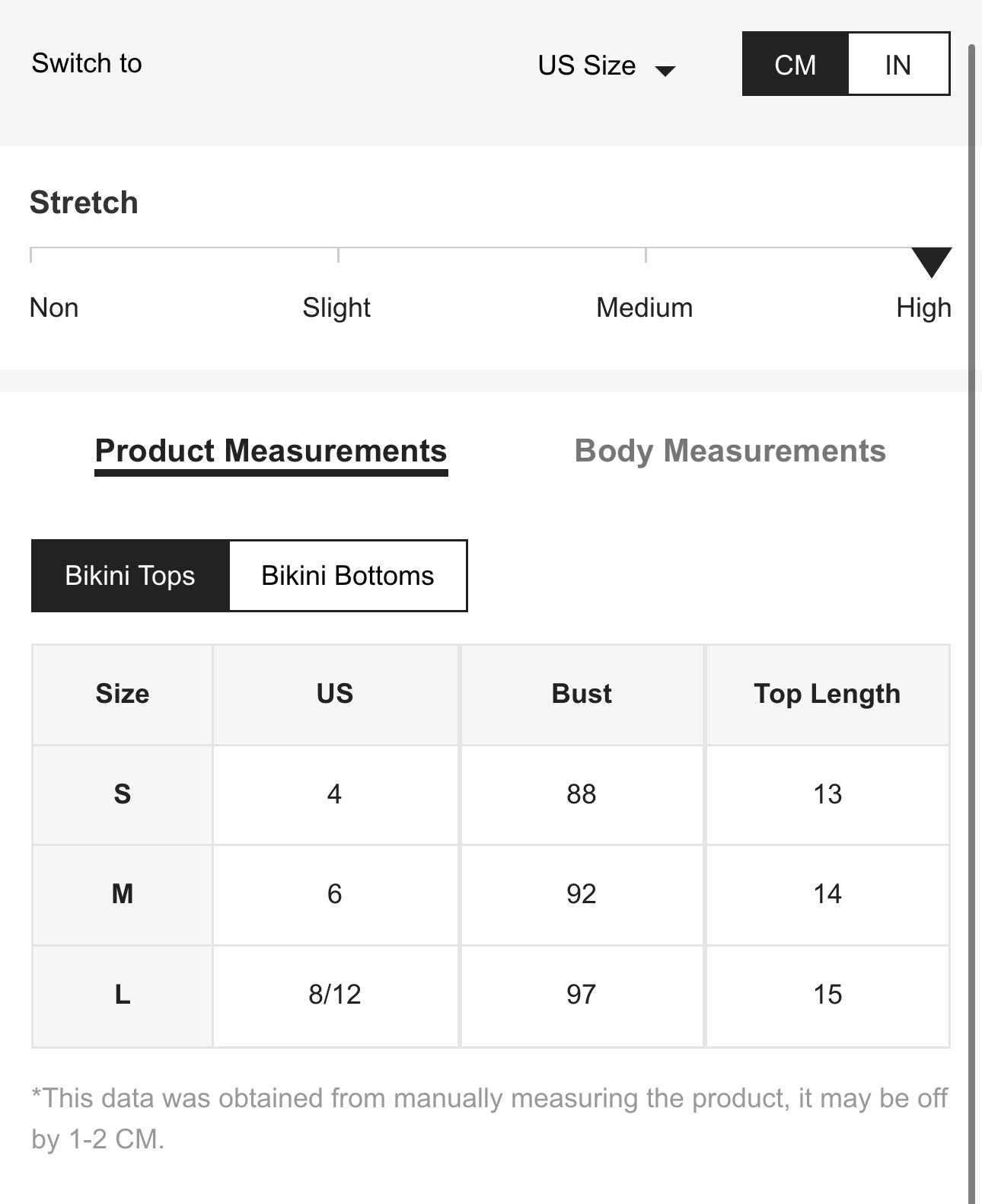Select the Bikini Tops toggle
The image size is (982, 1204).
130,576
